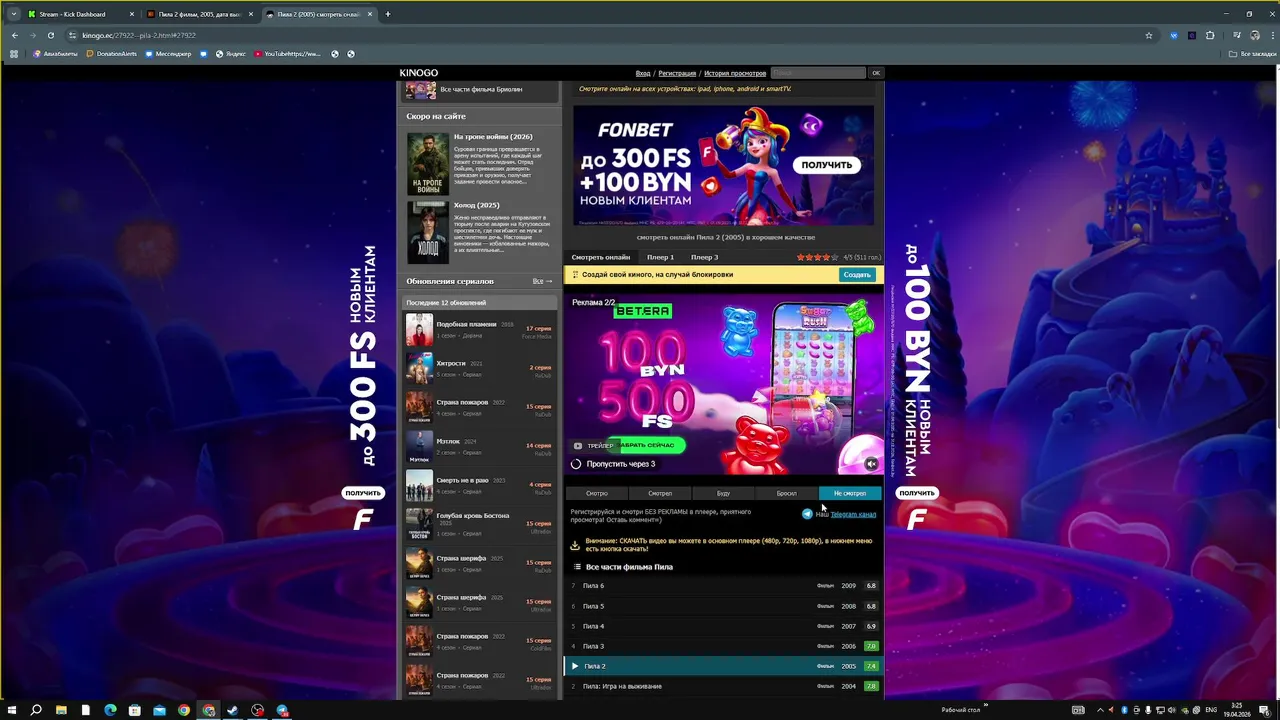The image size is (1280, 720).
Task: Open Steam from the taskbar
Action: click(x=233, y=710)
